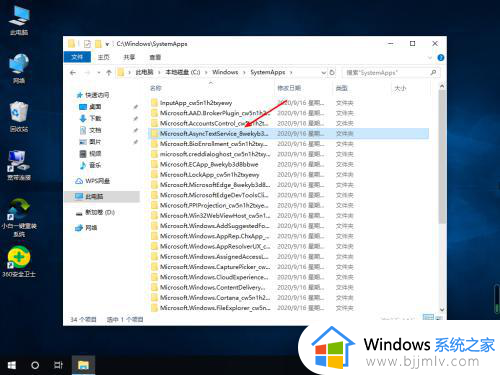Select 网络 in navigation pane

[86, 228]
